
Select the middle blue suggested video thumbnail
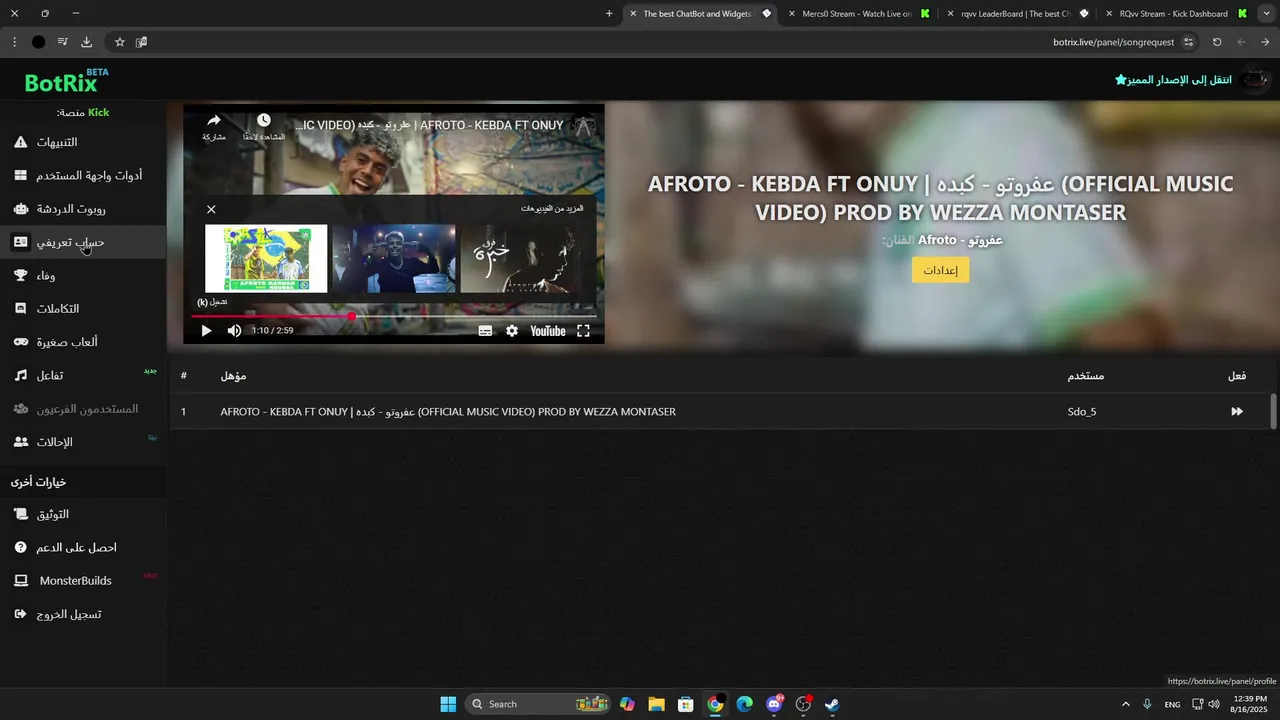click(394, 258)
